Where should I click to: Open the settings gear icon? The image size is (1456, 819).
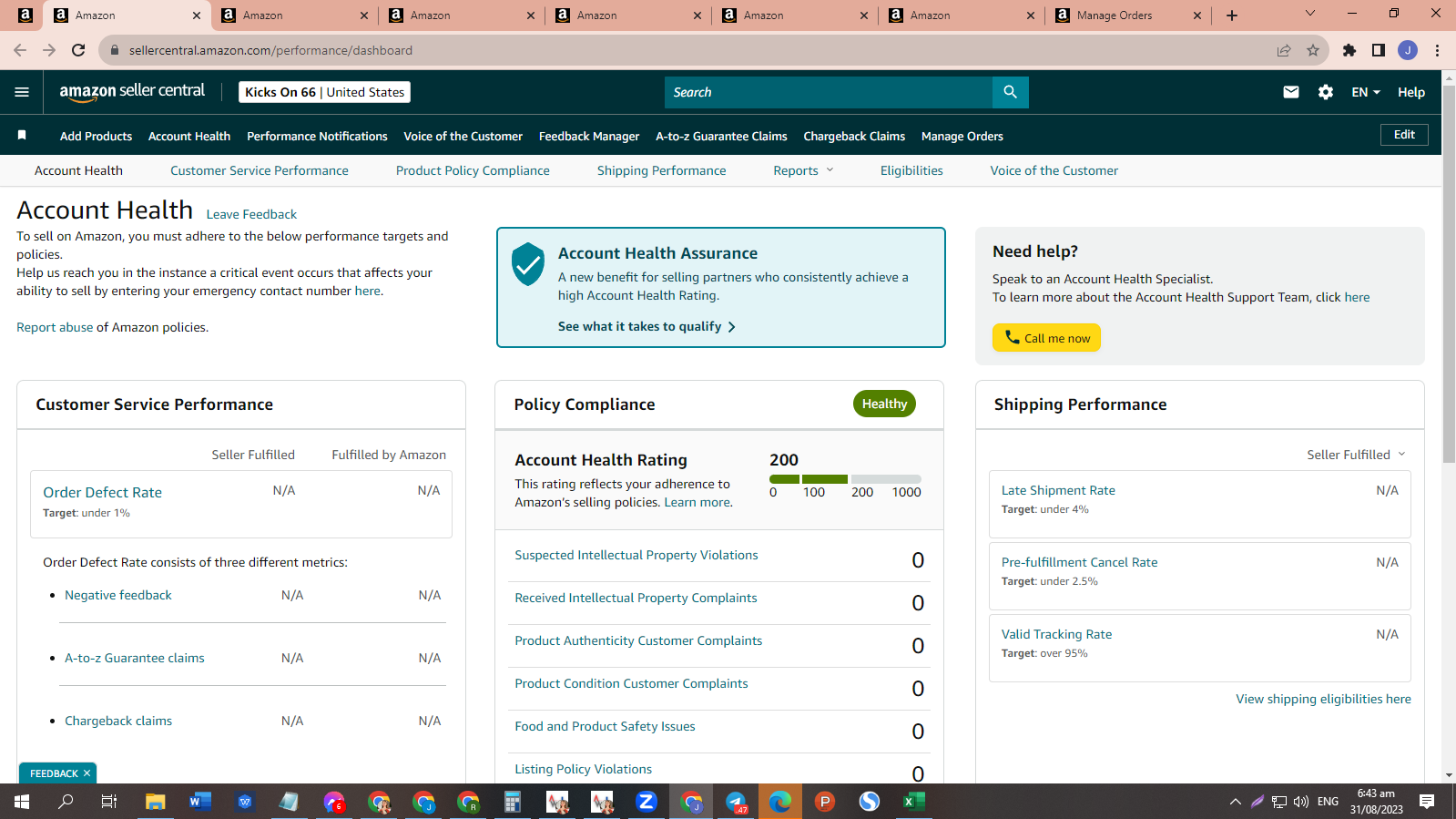(1326, 92)
